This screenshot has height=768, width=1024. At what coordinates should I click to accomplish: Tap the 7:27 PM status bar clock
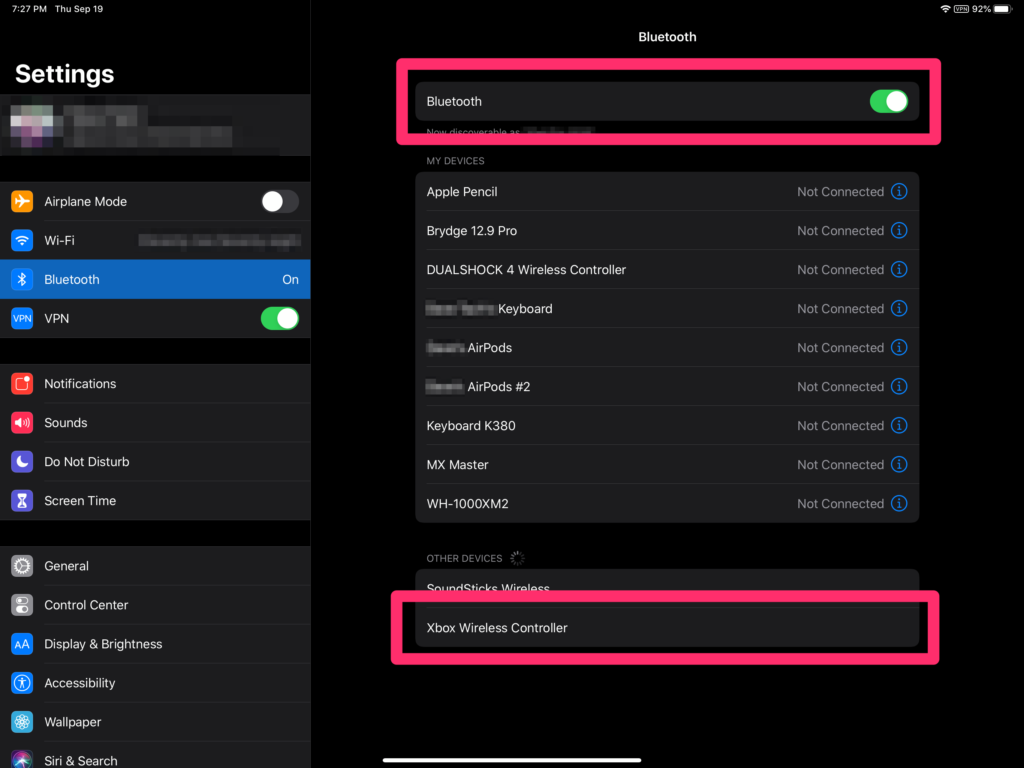pos(29,9)
